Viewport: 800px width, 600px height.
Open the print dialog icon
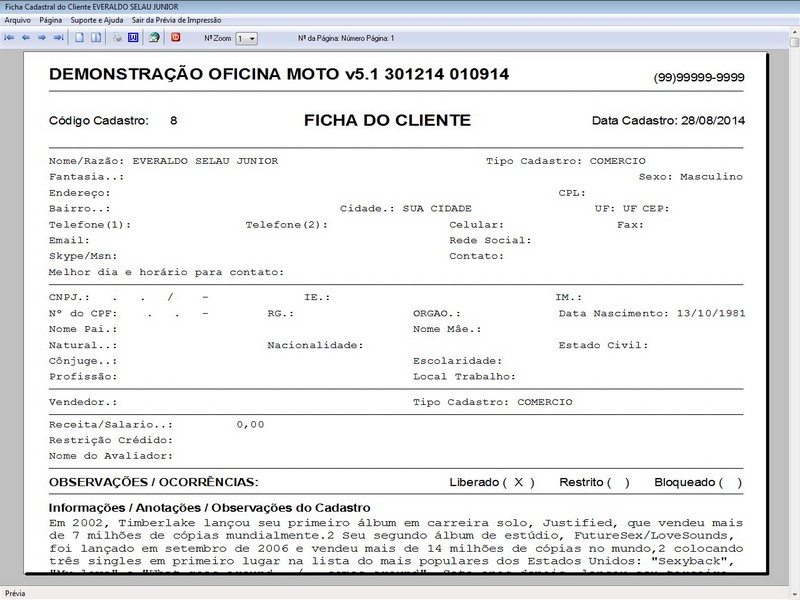pos(116,37)
